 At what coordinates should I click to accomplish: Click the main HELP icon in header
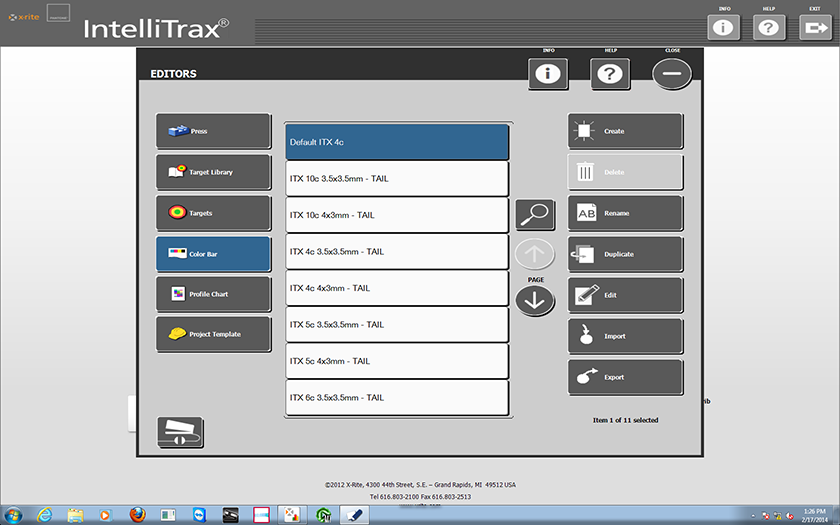[x=769, y=27]
